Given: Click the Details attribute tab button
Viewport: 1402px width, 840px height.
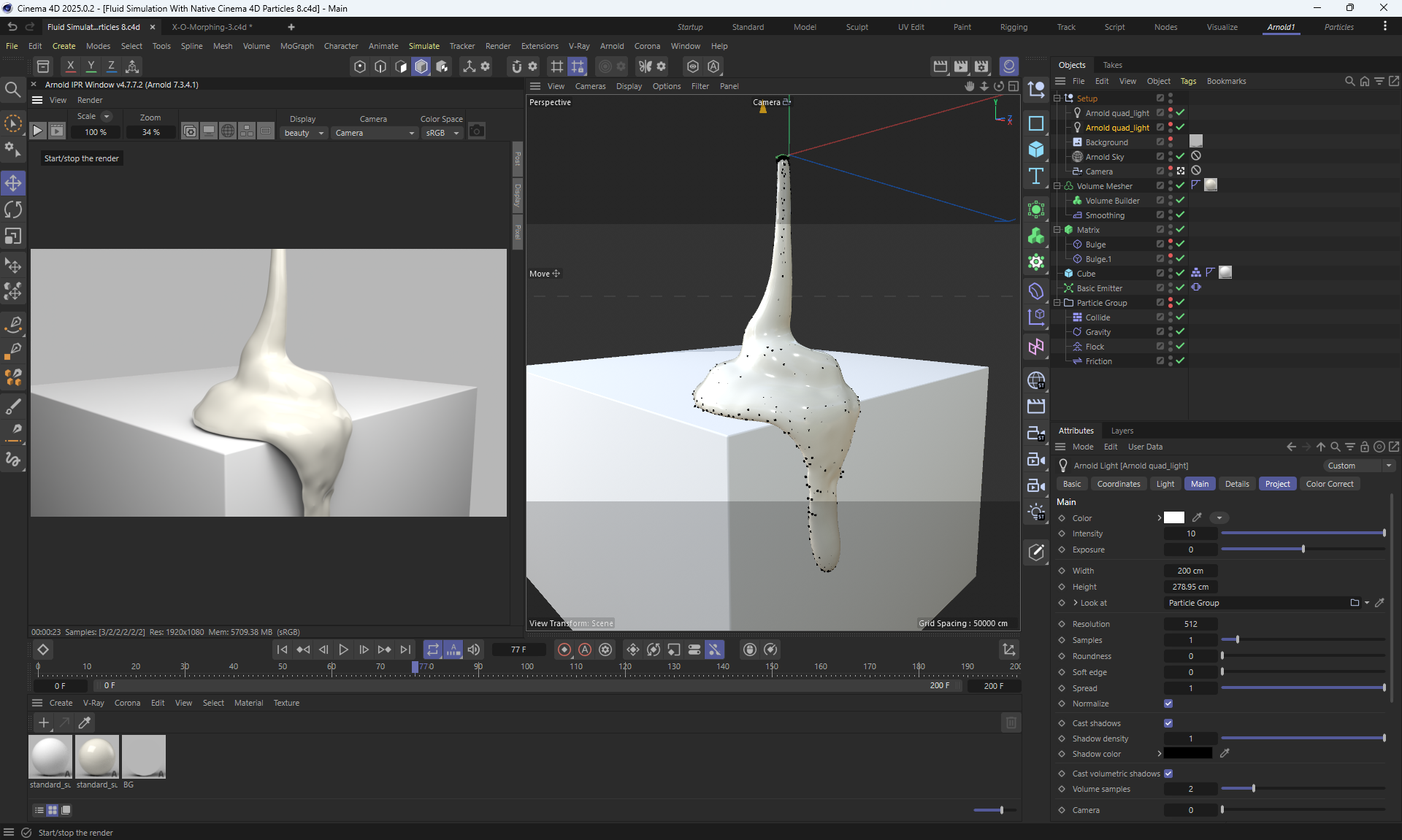Looking at the screenshot, I should (x=1236, y=484).
